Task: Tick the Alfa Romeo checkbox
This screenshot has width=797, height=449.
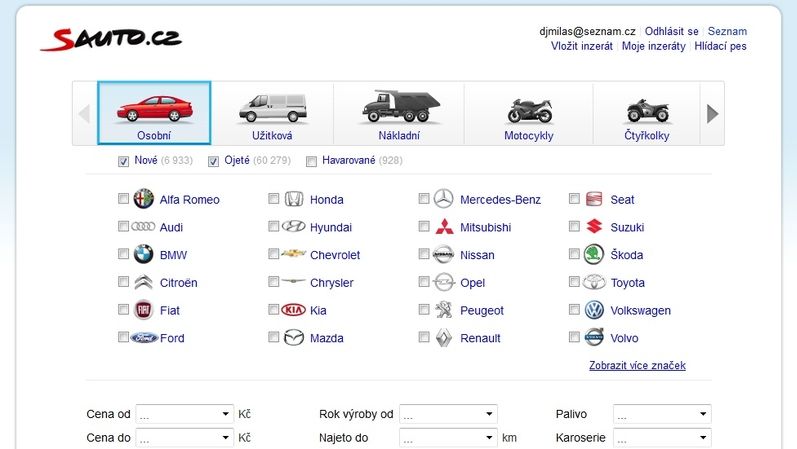Action: 124,198
